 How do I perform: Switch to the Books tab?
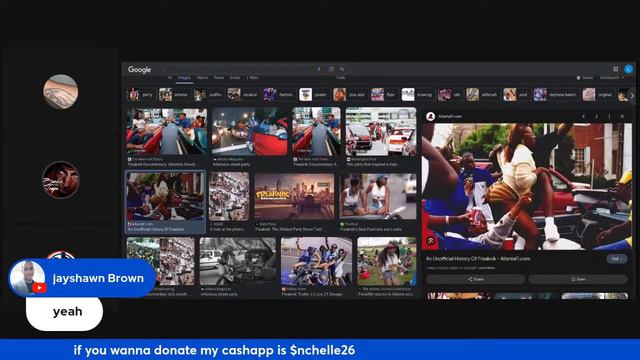click(x=235, y=78)
